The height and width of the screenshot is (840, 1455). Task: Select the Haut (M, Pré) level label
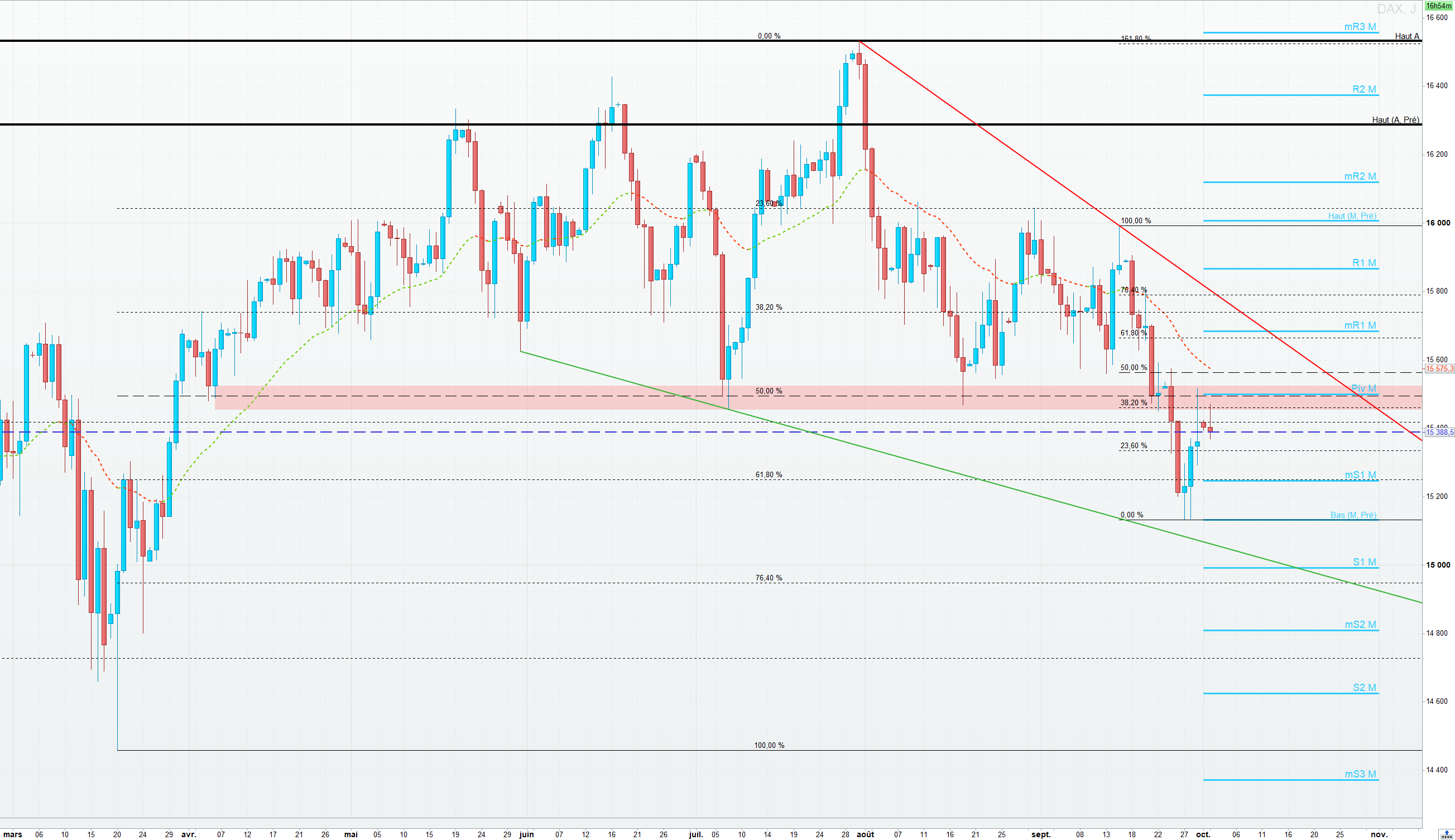click(x=1352, y=216)
